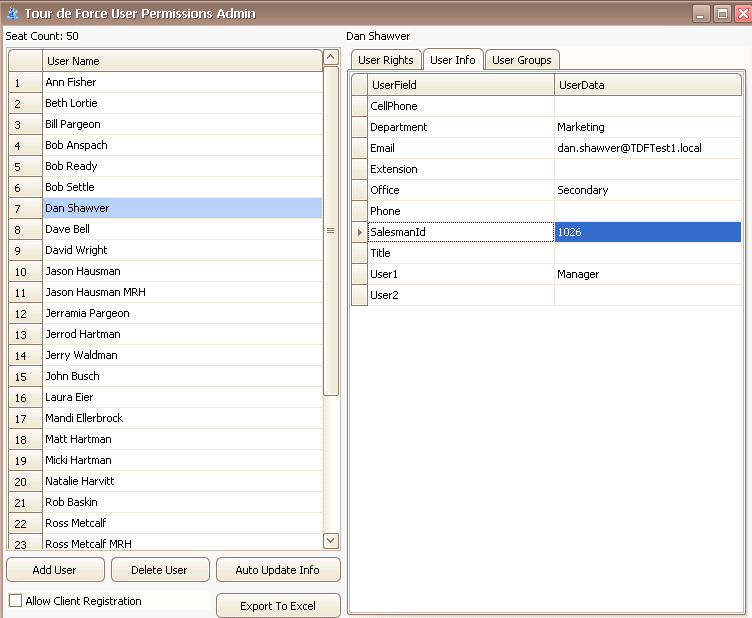Select user Jerramia Pargeon
752x618 pixels.
click(182, 313)
